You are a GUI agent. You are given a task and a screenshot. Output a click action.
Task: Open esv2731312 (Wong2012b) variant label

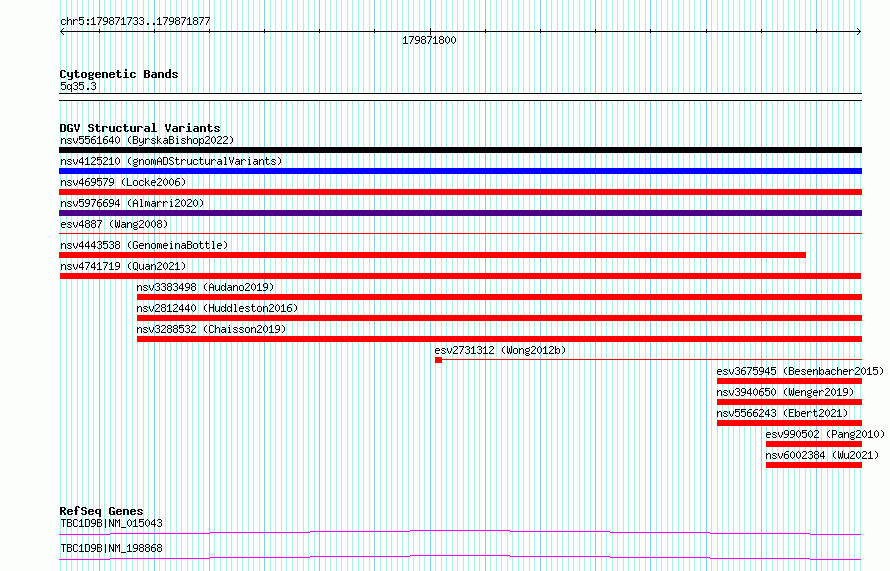coord(501,350)
